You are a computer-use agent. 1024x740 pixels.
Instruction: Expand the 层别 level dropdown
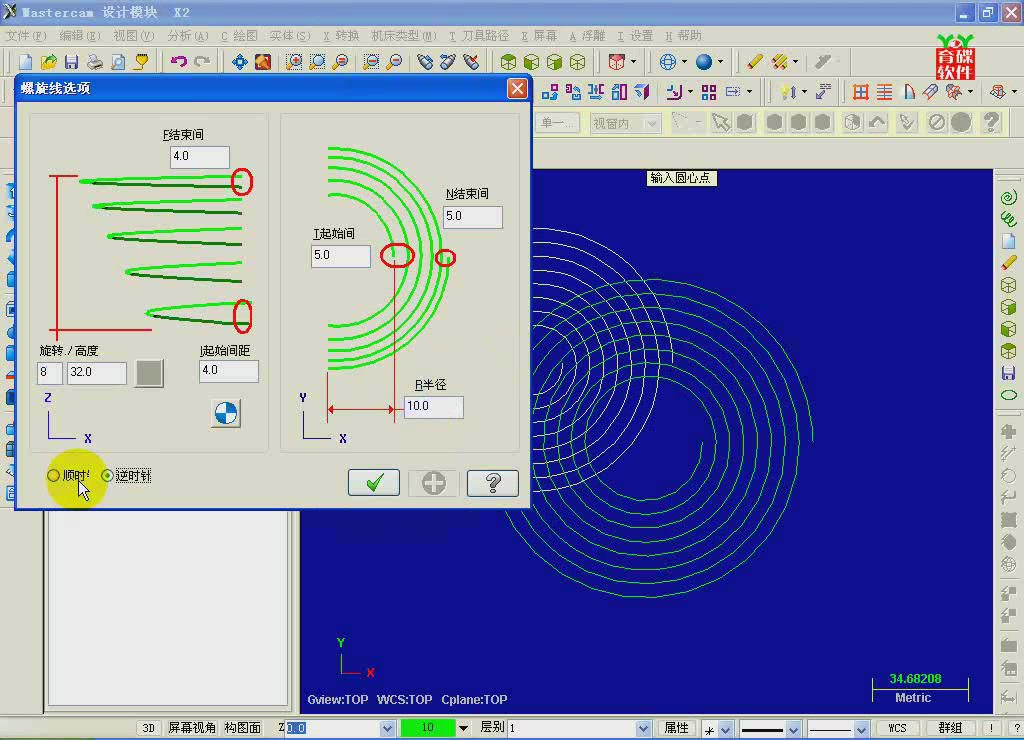(x=643, y=728)
